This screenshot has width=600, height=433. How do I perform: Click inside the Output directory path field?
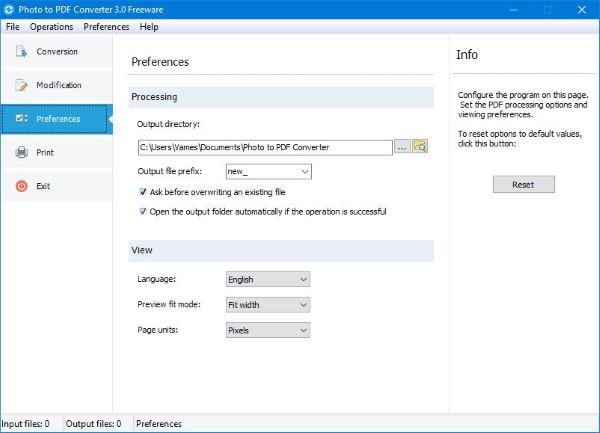[x=265, y=147]
